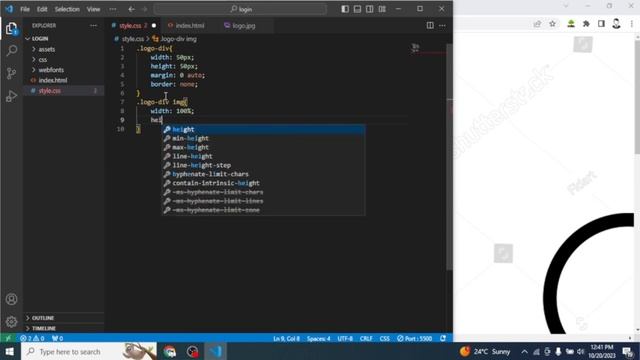Click style.css in the breadcrumb
This screenshot has width=640, height=360.
[133, 39]
